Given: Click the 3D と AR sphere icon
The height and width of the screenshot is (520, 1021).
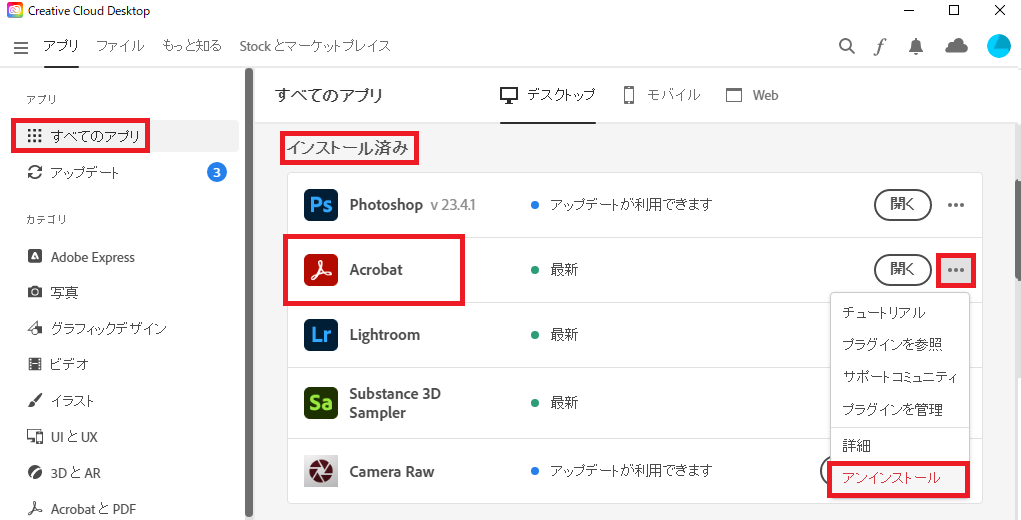Looking at the screenshot, I should (35, 472).
